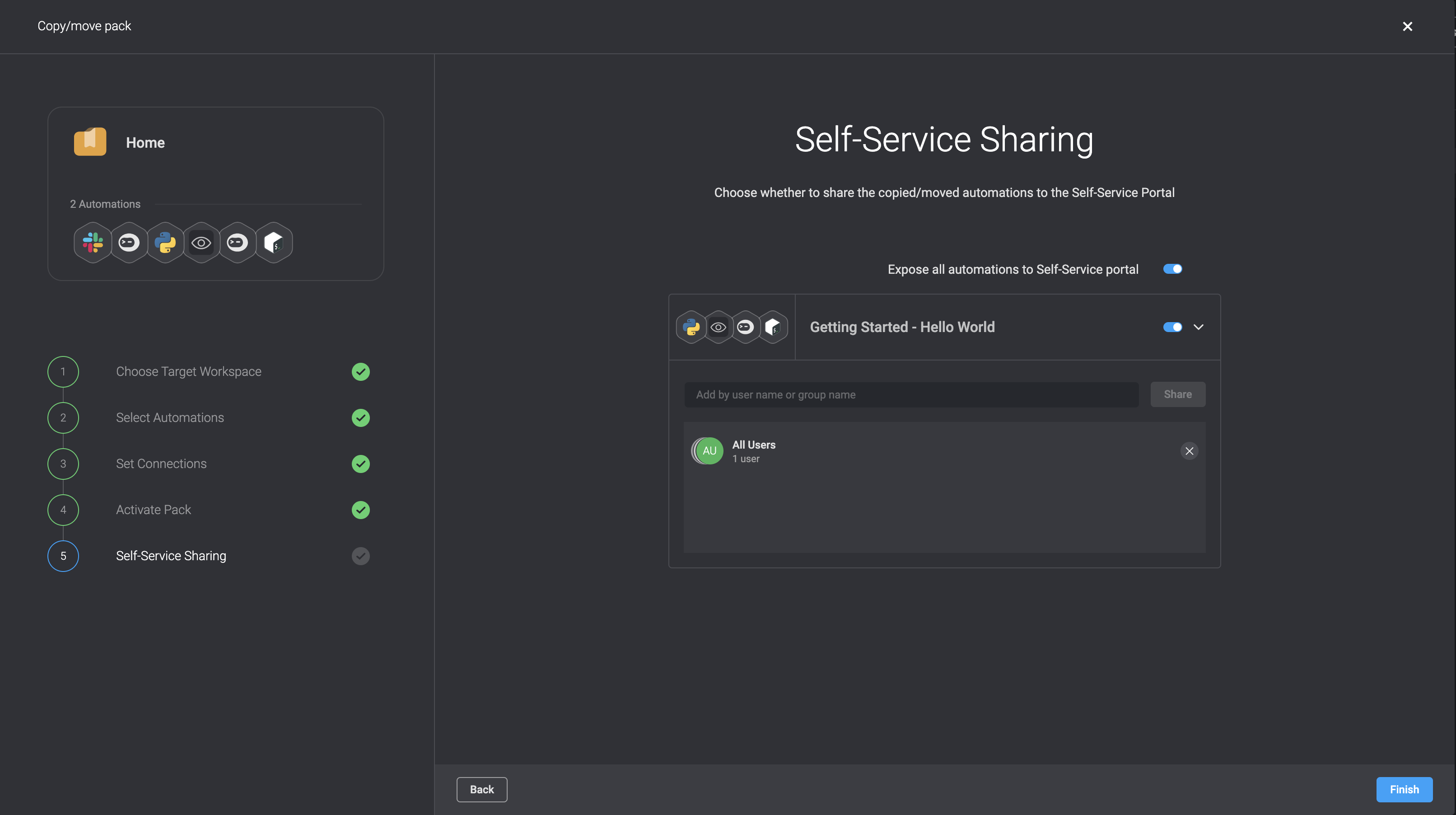Collapse the Getting Started - Hello World section
The width and height of the screenshot is (1456, 815).
(1198, 327)
